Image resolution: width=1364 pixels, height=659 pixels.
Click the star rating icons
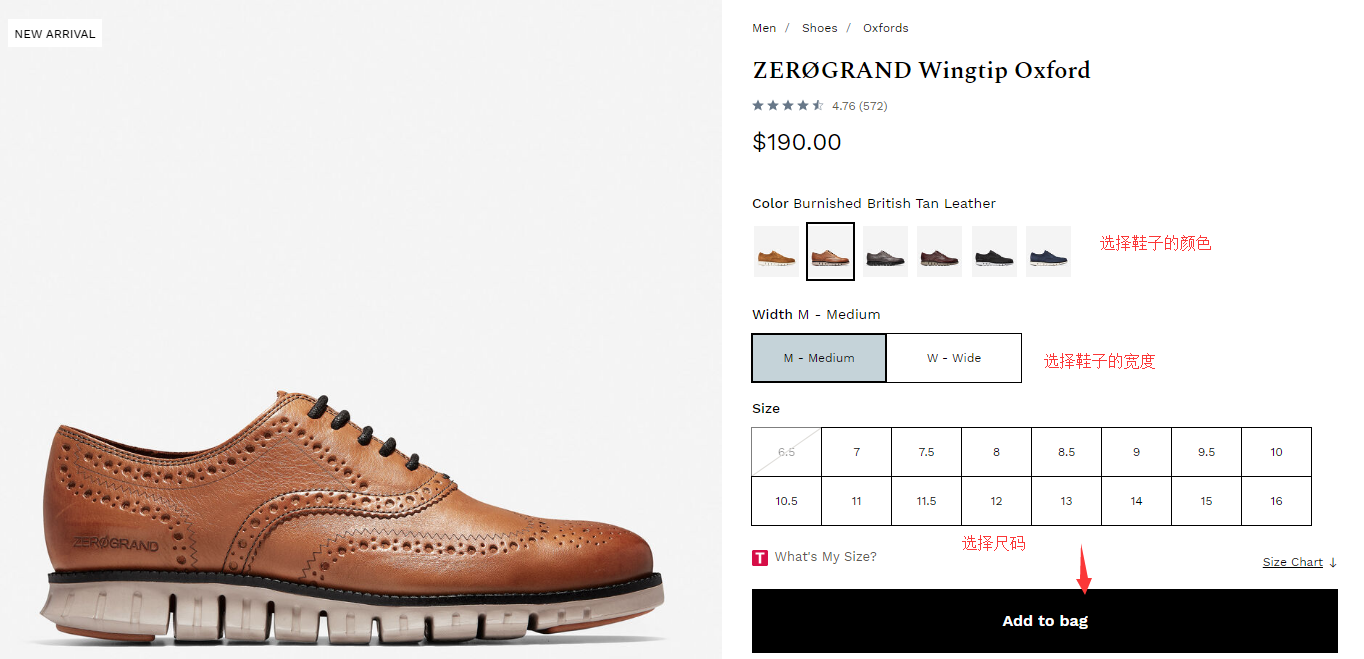[788, 105]
